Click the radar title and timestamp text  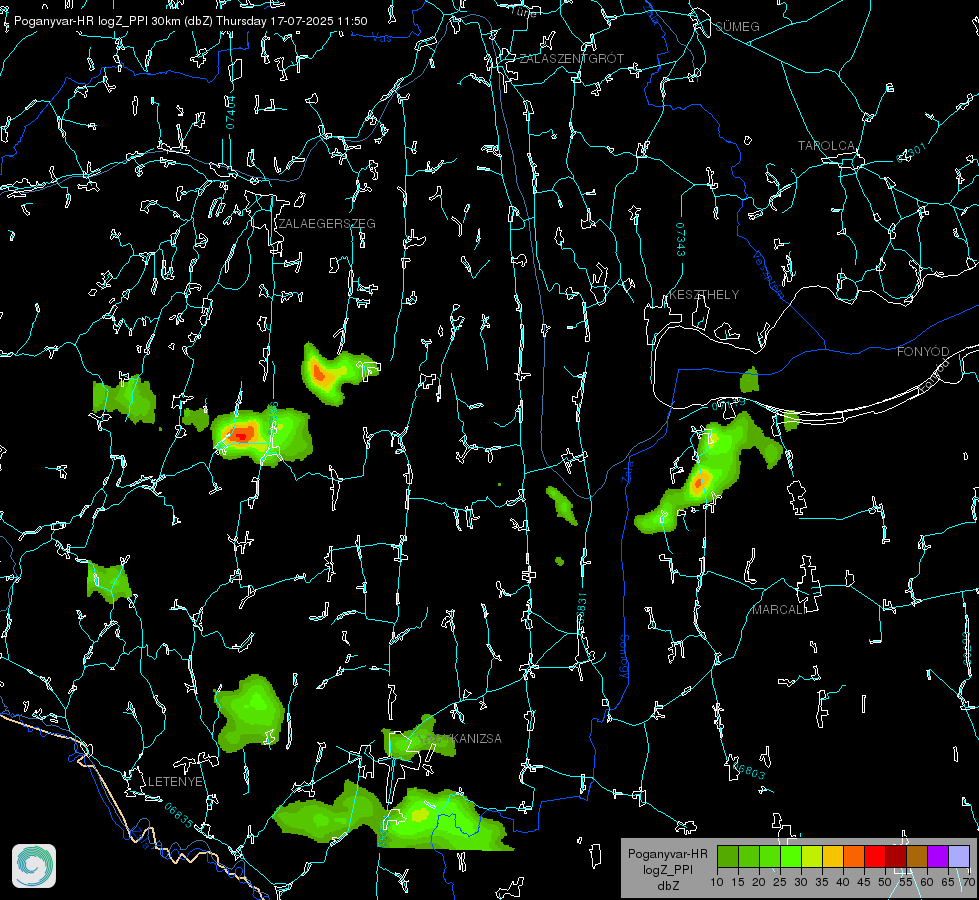[190, 21]
